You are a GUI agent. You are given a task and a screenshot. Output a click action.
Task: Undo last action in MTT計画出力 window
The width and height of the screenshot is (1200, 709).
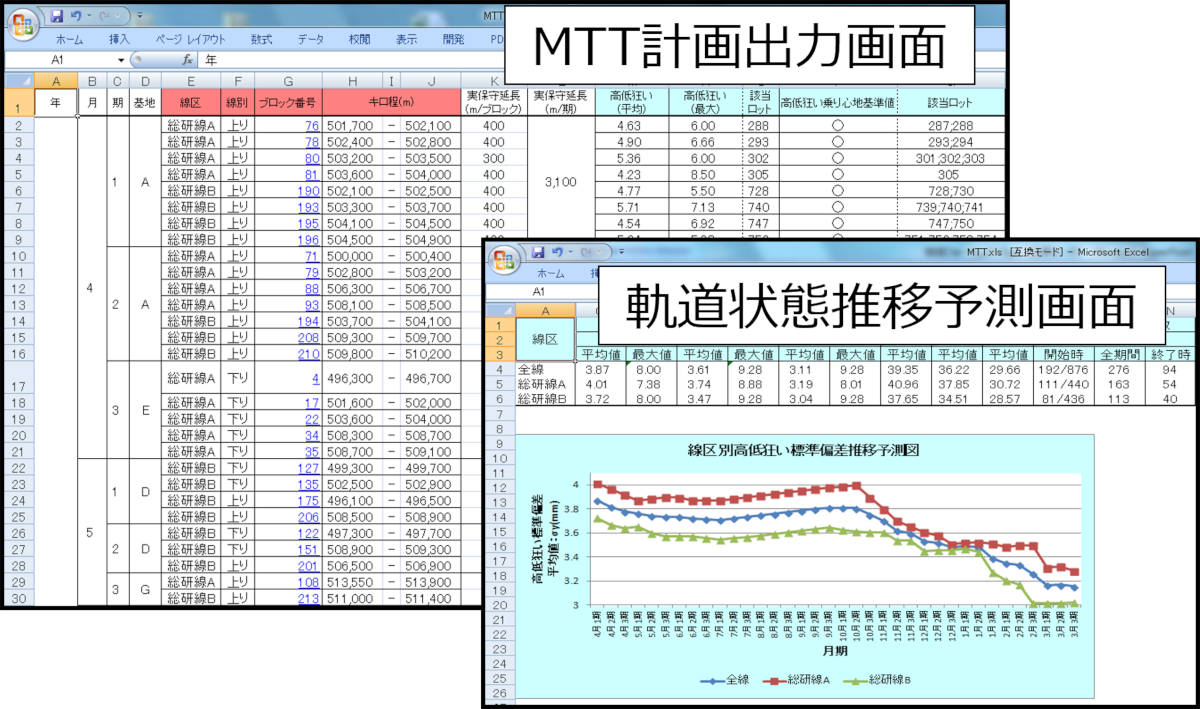tap(77, 17)
